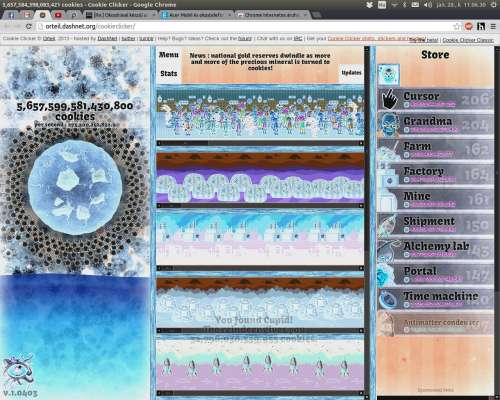The width and height of the screenshot is (500, 400).
Task: Click the grandmas building row
Action: tap(260, 112)
